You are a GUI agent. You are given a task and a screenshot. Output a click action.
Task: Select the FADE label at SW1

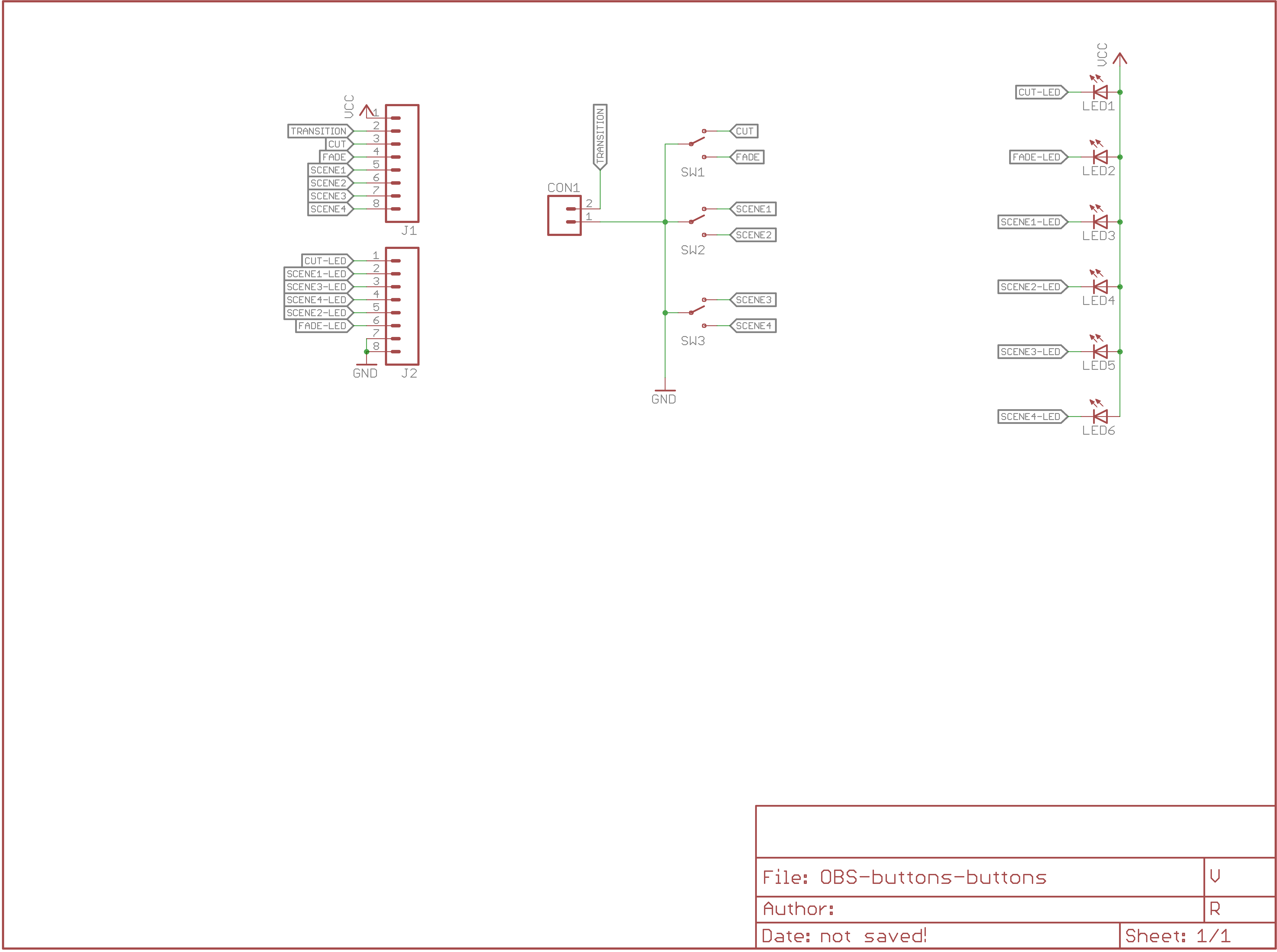(747, 157)
